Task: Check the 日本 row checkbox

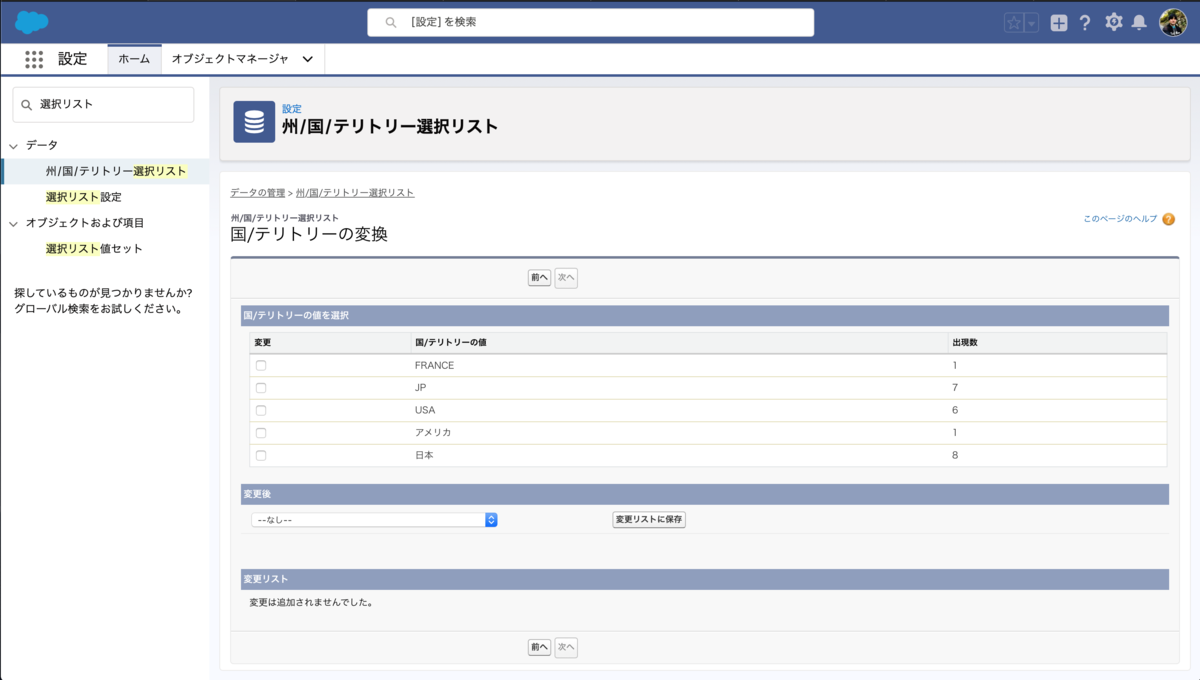Action: pyautogui.click(x=261, y=455)
